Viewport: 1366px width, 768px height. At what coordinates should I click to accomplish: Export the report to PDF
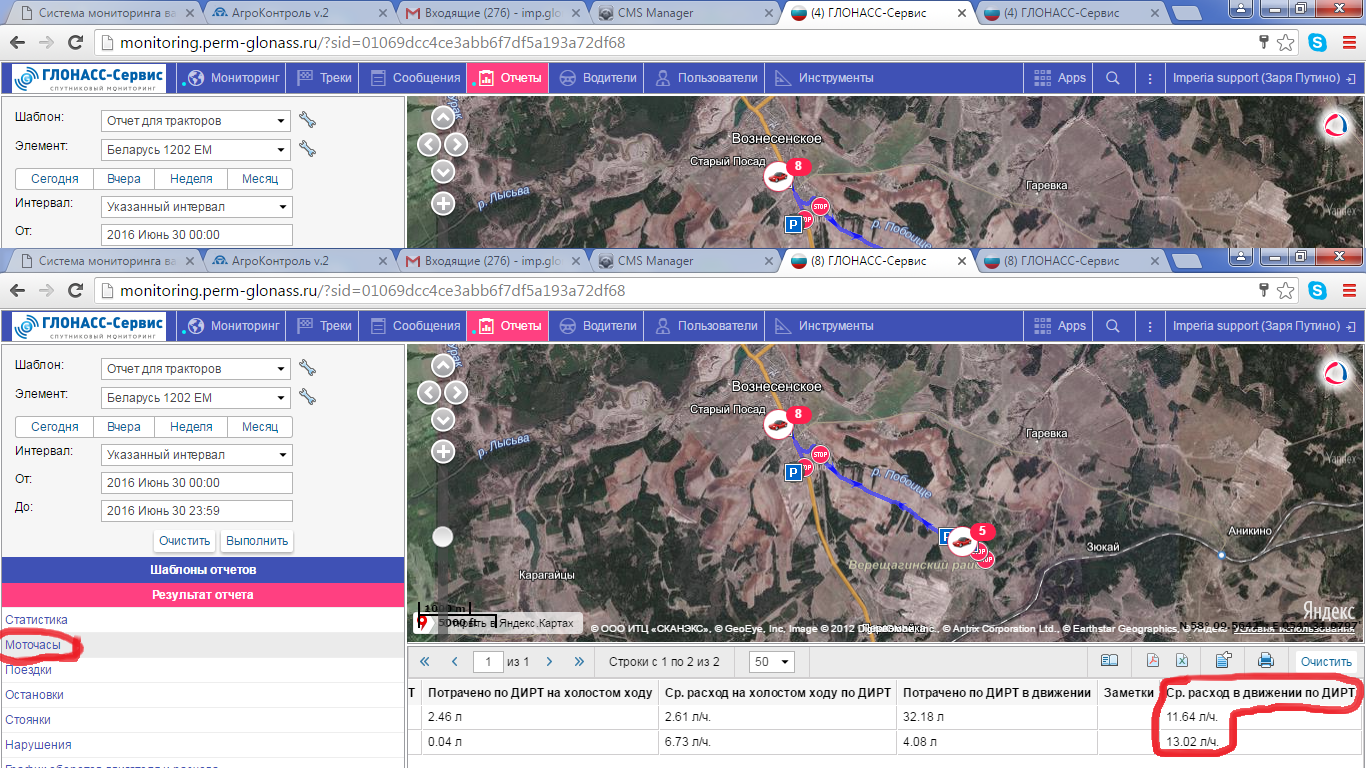[1152, 661]
